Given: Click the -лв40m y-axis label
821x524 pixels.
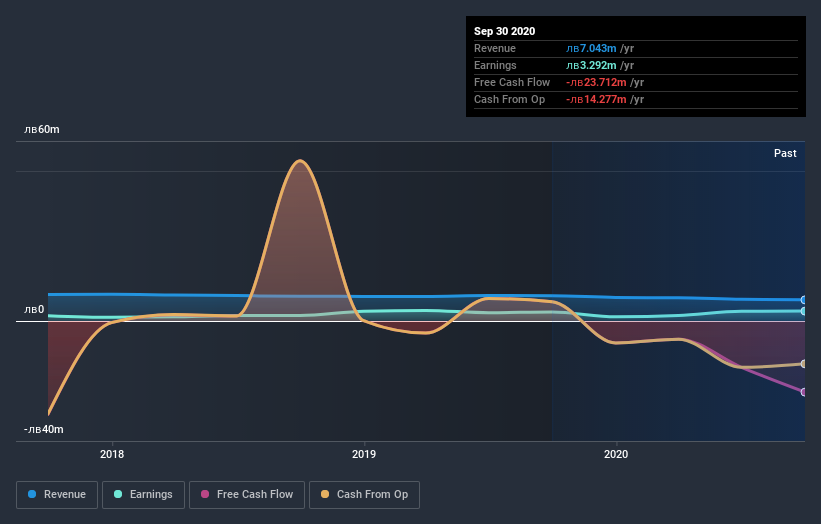Looking at the screenshot, I should (43, 429).
